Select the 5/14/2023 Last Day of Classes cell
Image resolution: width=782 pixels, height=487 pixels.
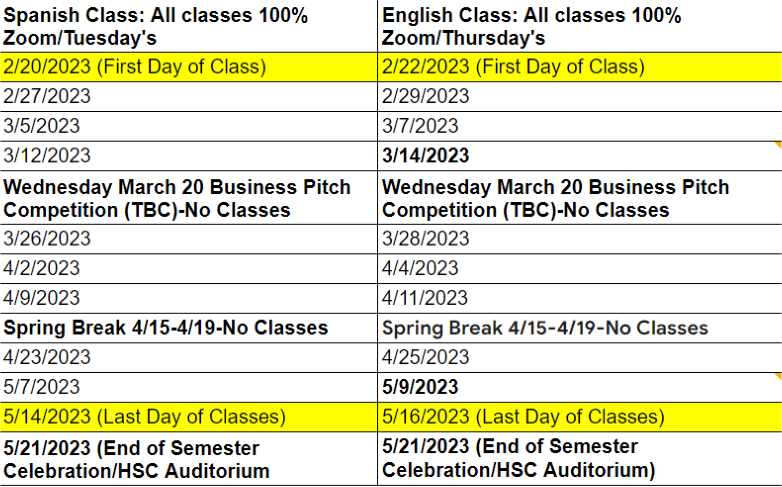pyautogui.click(x=189, y=417)
